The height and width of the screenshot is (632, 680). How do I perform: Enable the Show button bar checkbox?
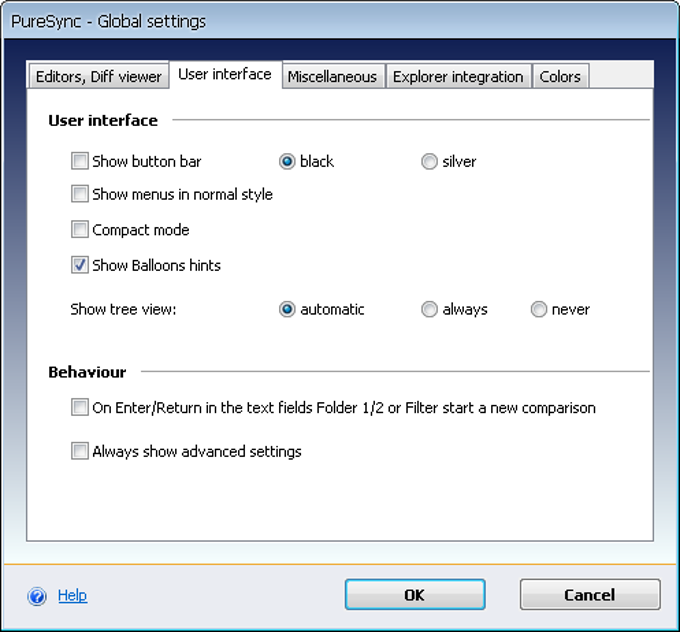coord(80,161)
